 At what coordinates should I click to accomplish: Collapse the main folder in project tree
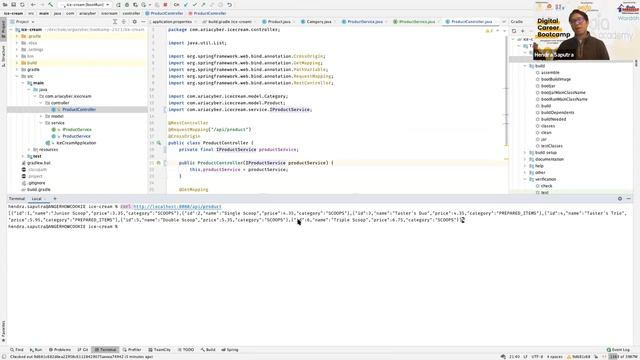click(x=23, y=83)
